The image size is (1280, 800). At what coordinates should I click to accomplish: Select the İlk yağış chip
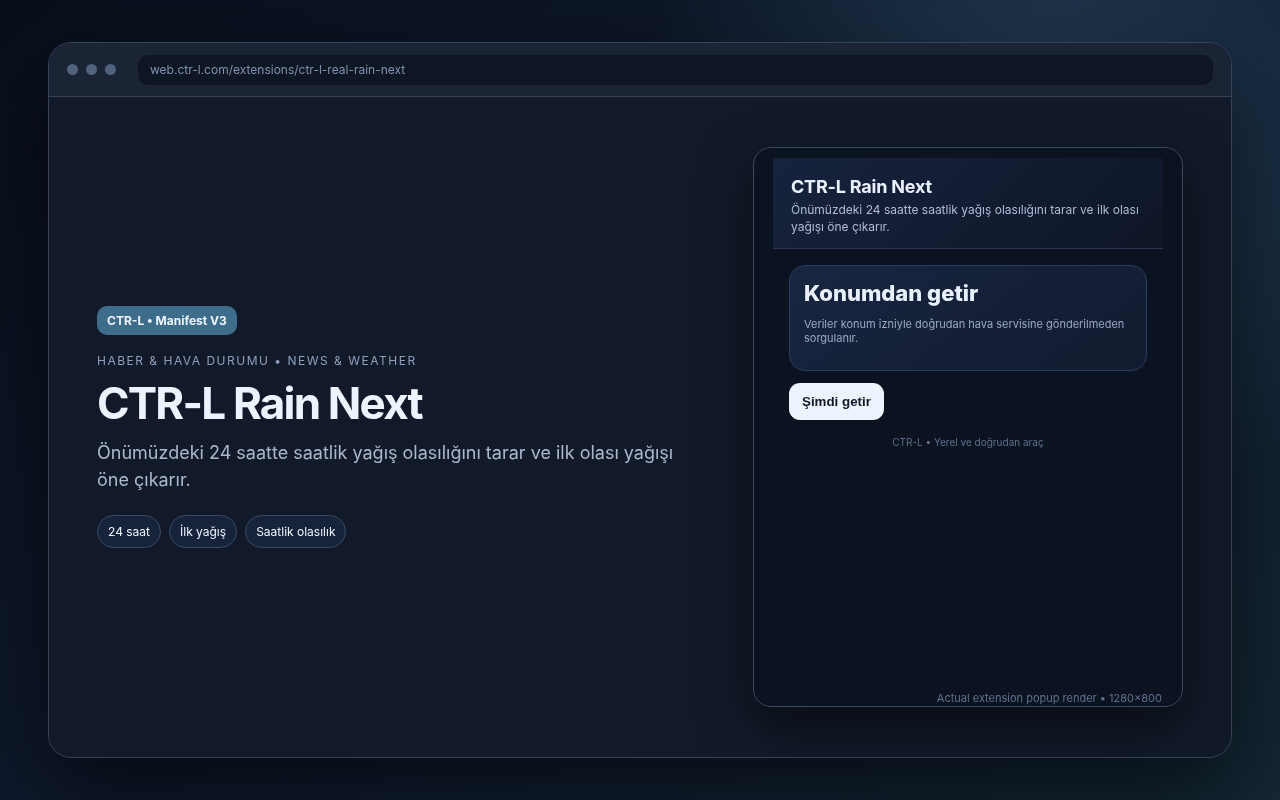point(203,531)
